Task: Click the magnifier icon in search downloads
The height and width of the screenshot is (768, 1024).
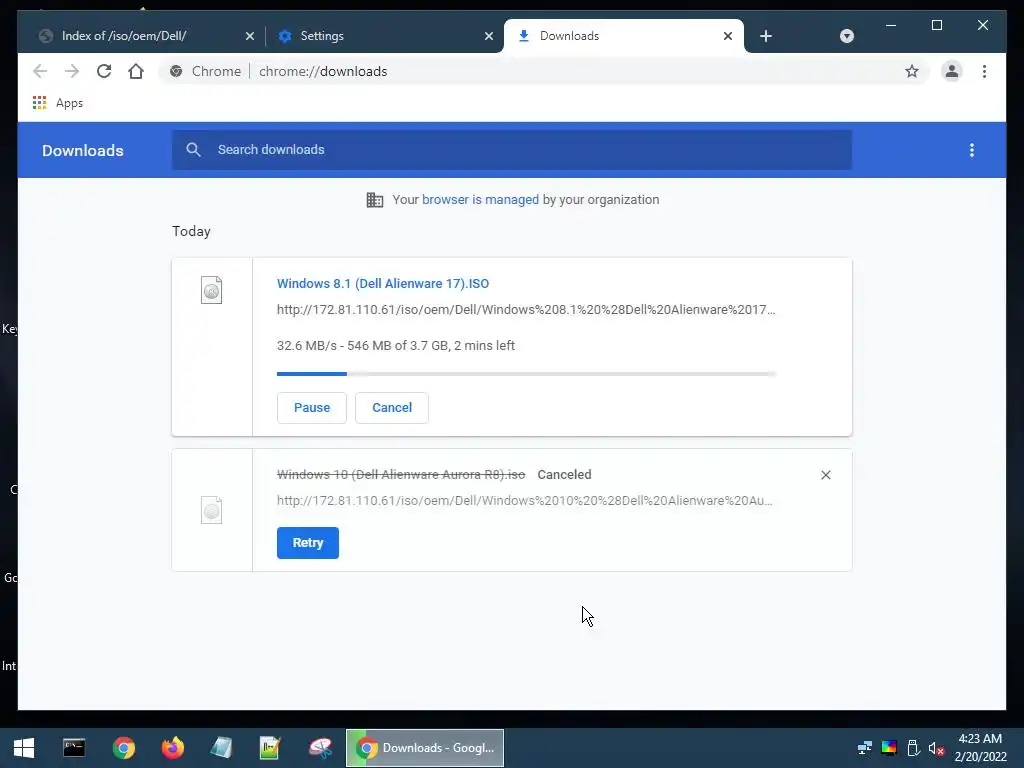Action: (x=193, y=150)
